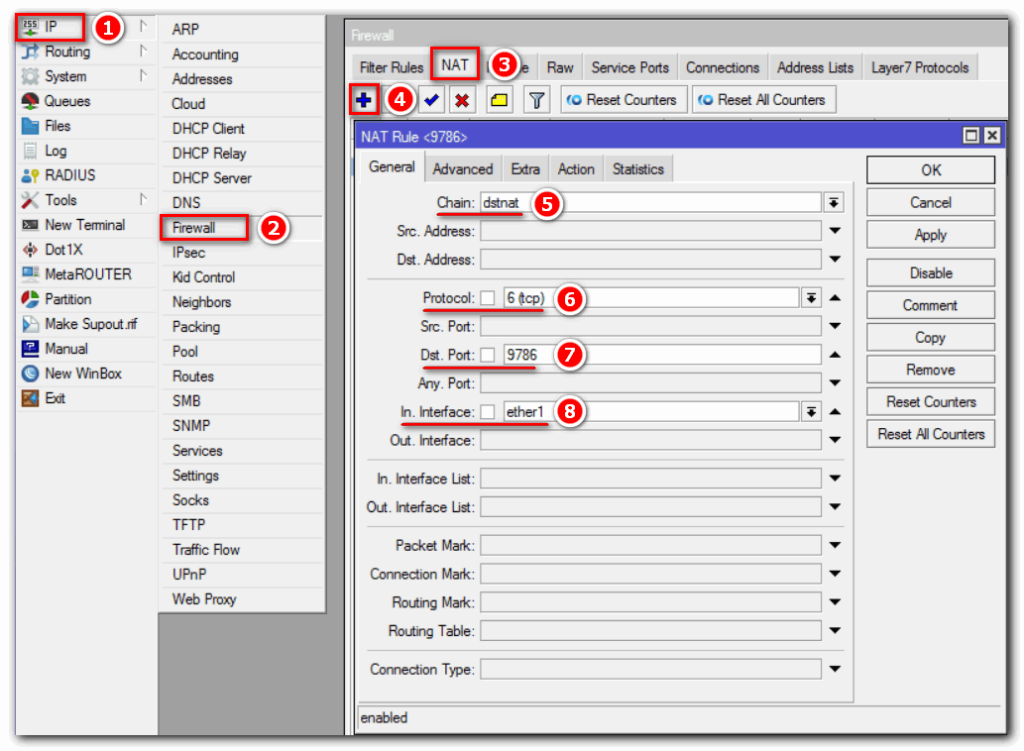Click the yellow comment note icon
Screen dimensions: 1024x751
[x=500, y=100]
